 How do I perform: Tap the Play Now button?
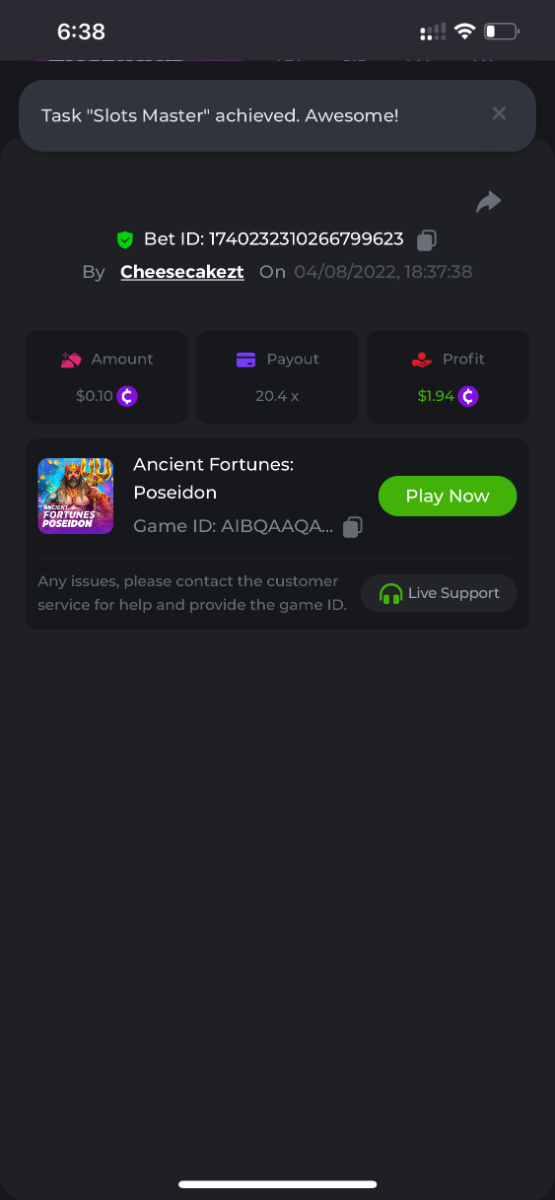coord(447,496)
